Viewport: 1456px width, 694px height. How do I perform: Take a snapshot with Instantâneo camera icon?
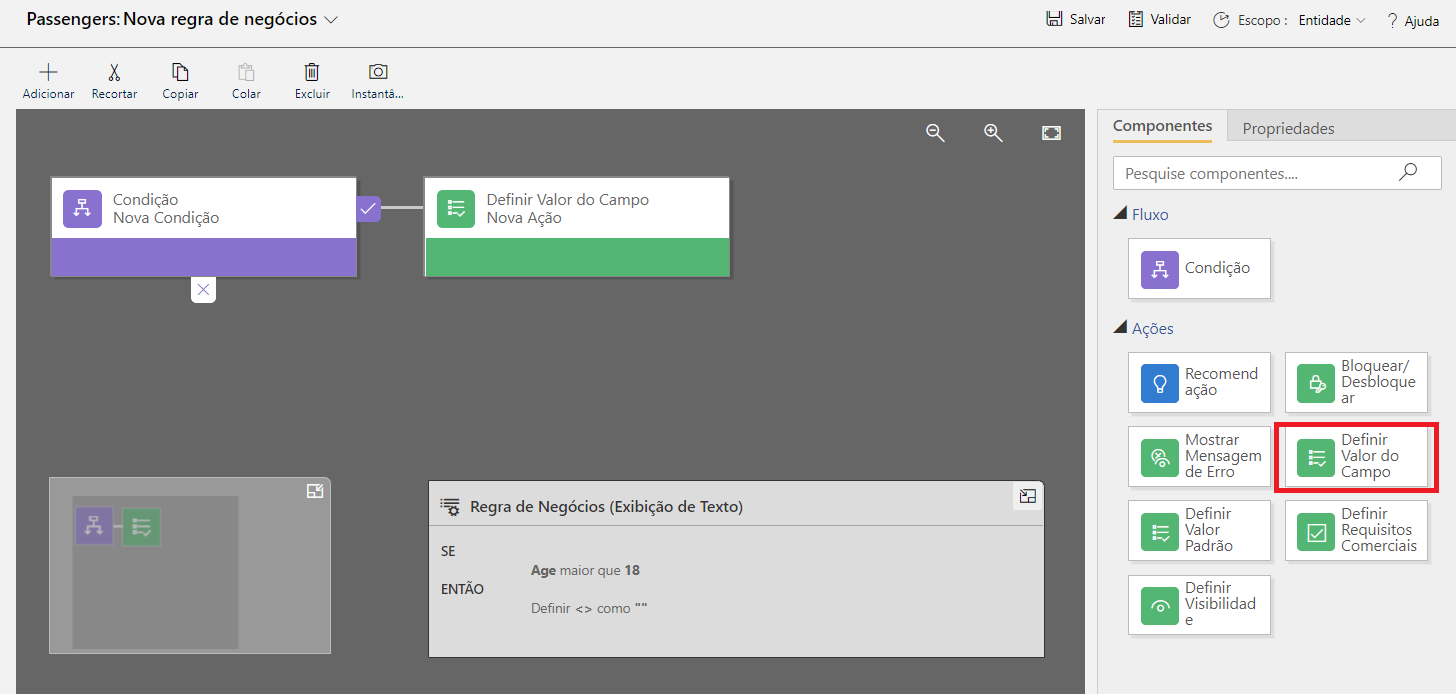pyautogui.click(x=378, y=72)
